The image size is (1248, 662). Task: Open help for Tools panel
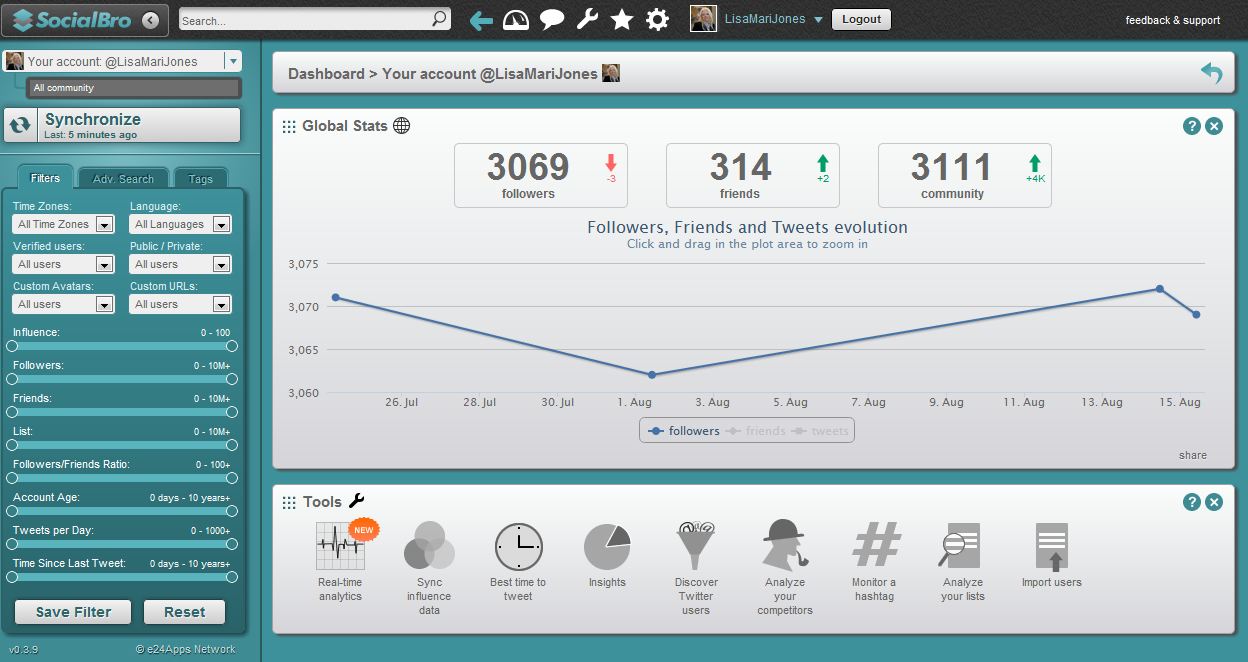[1191, 502]
